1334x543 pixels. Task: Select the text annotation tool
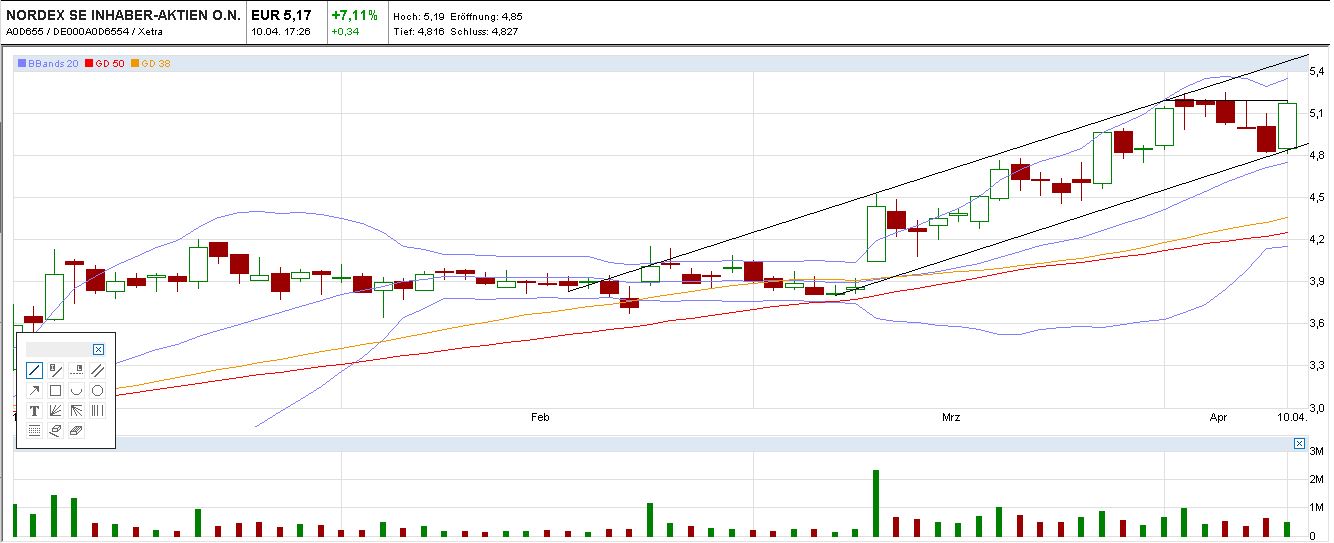[x=34, y=410]
